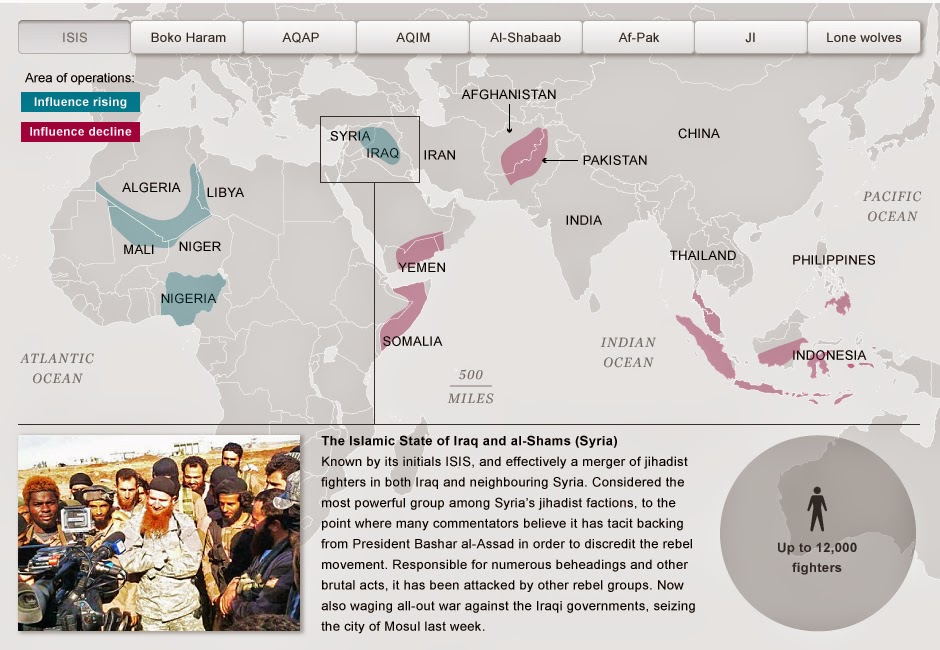This screenshot has width=940, height=650.
Task: Open the AQAP tab
Action: [x=300, y=38]
